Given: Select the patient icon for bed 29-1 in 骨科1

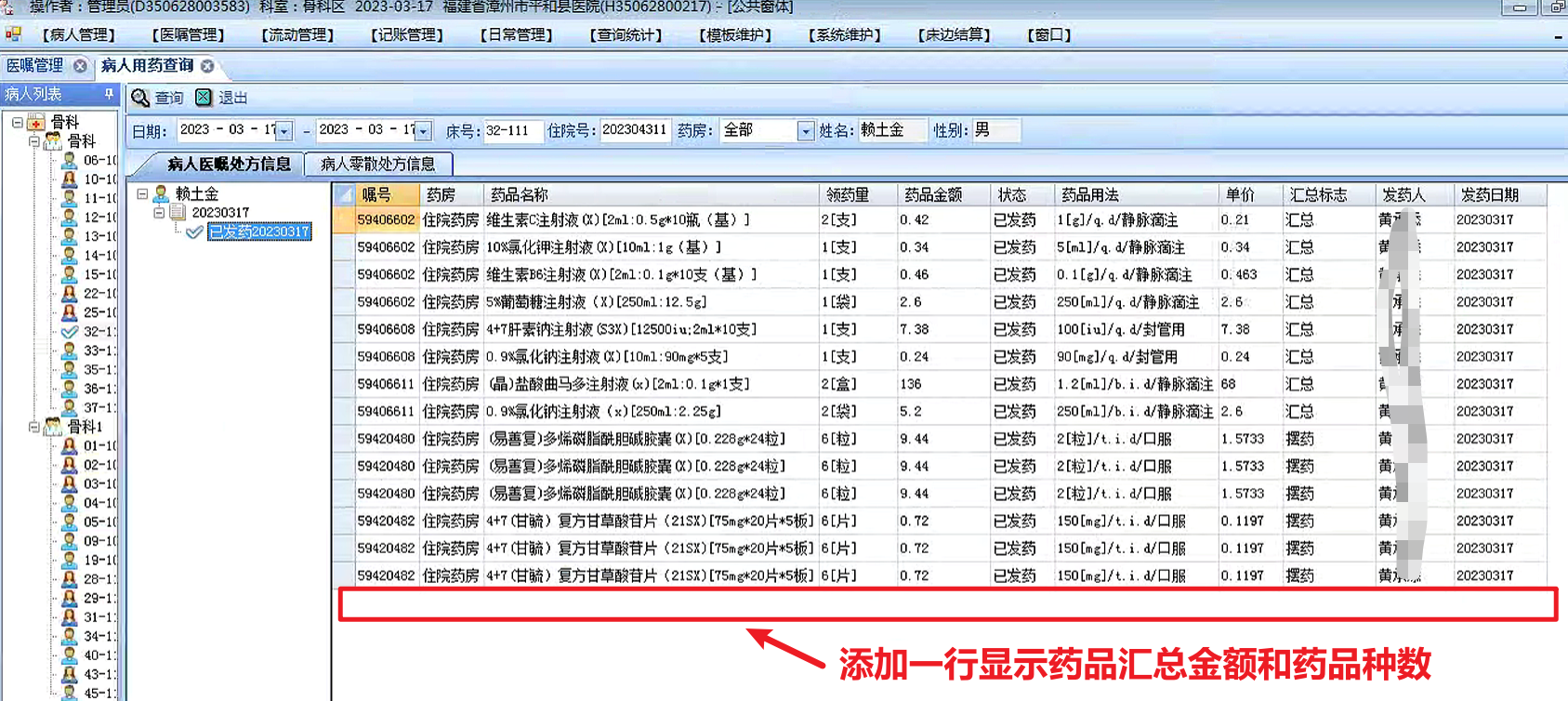Looking at the screenshot, I should click(x=70, y=598).
